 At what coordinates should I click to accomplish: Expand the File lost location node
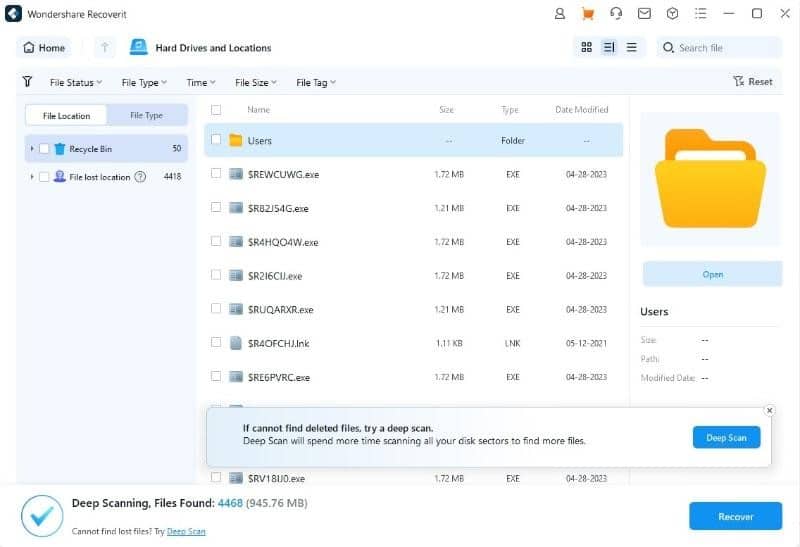point(32,177)
